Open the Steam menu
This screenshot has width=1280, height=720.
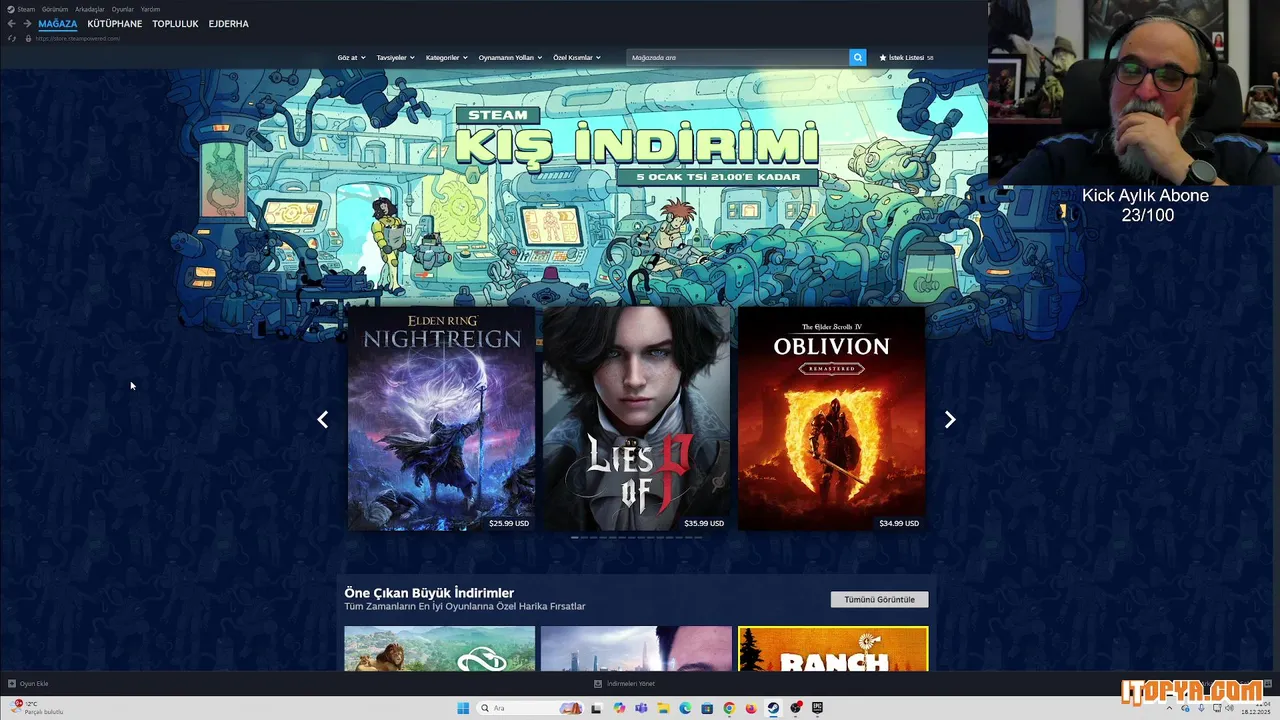click(23, 9)
